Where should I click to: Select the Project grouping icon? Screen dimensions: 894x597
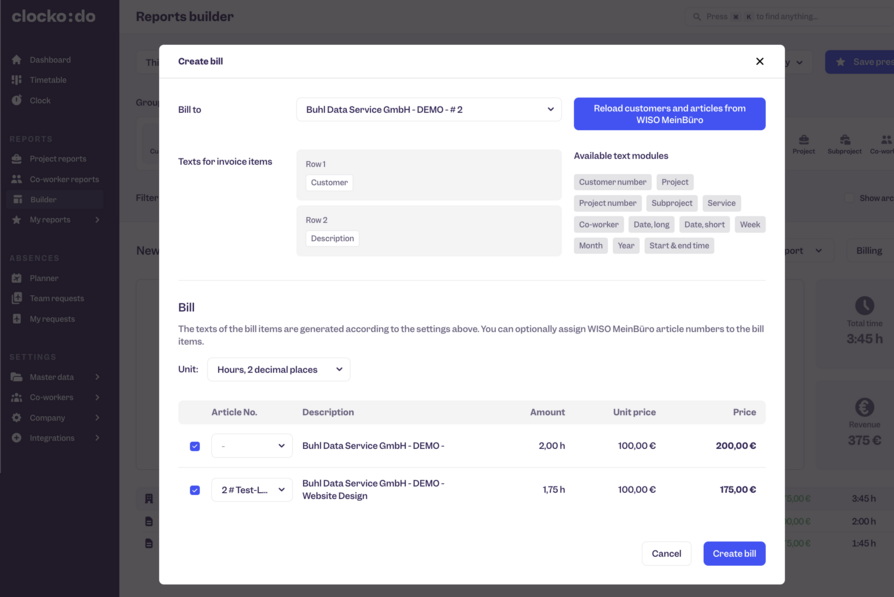[x=803, y=144]
